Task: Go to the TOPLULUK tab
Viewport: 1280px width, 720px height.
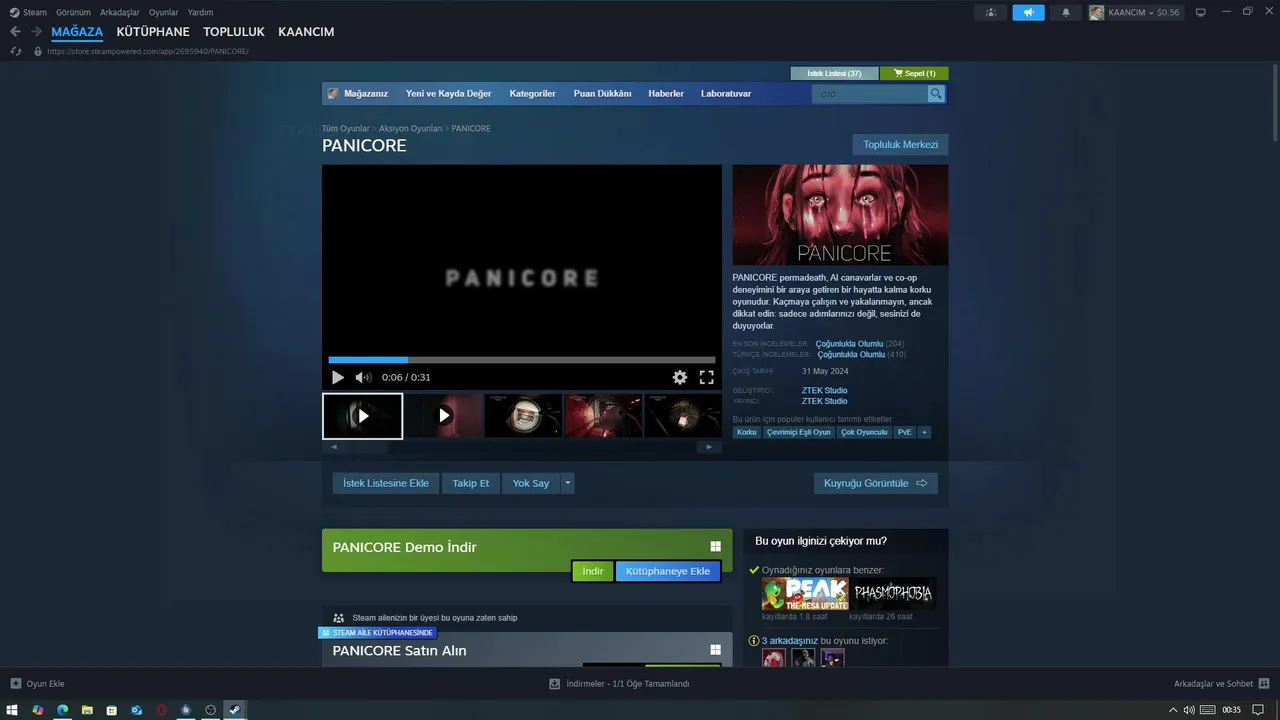Action: pyautogui.click(x=234, y=32)
